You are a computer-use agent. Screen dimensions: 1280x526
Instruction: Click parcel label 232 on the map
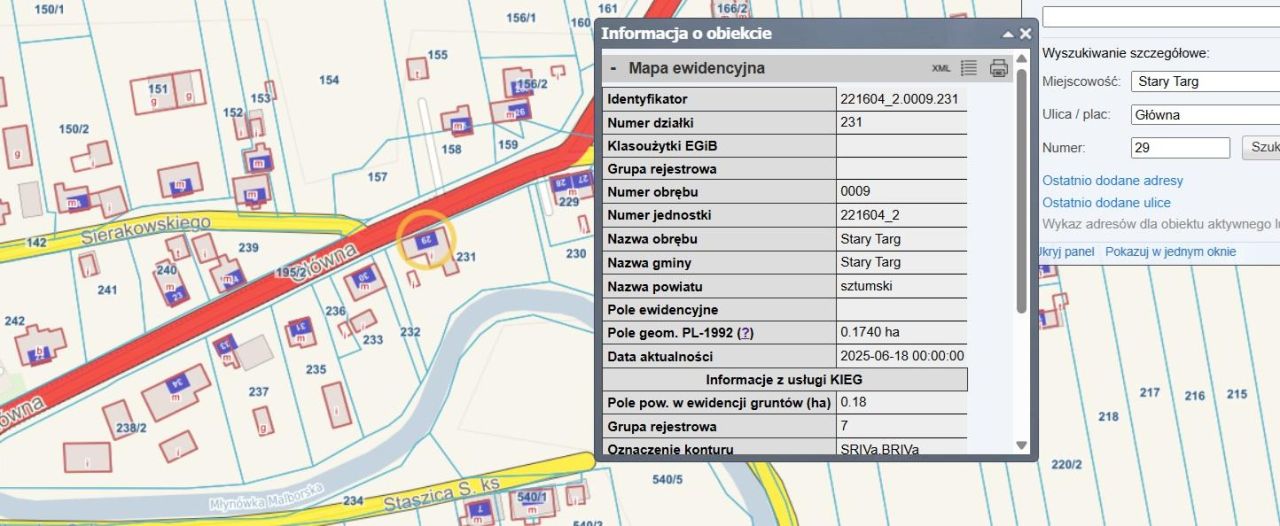click(410, 332)
